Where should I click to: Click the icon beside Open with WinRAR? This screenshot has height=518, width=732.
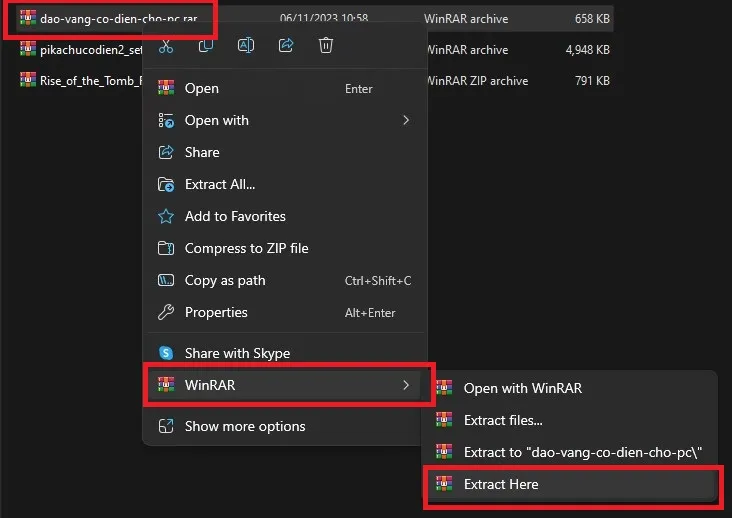(444, 387)
